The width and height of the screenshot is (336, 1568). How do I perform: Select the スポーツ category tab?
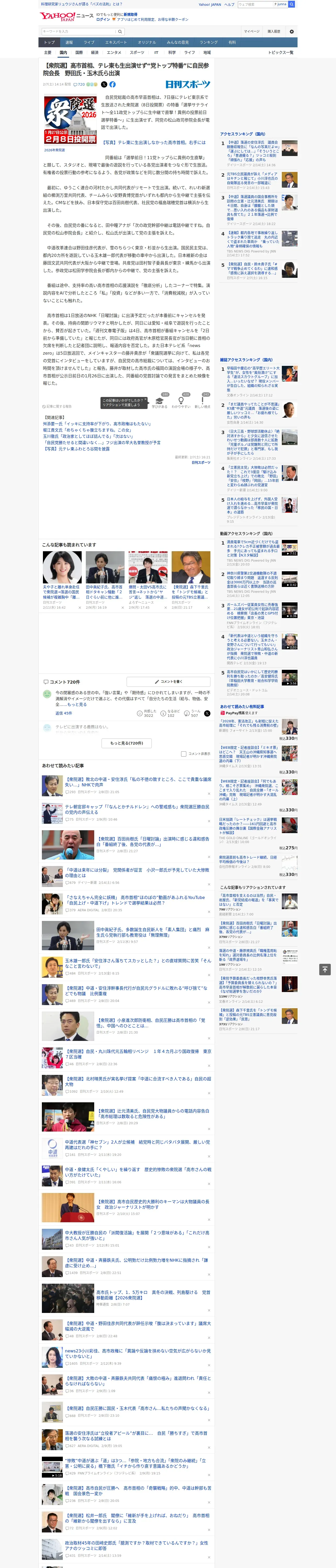pyautogui.click(x=137, y=53)
